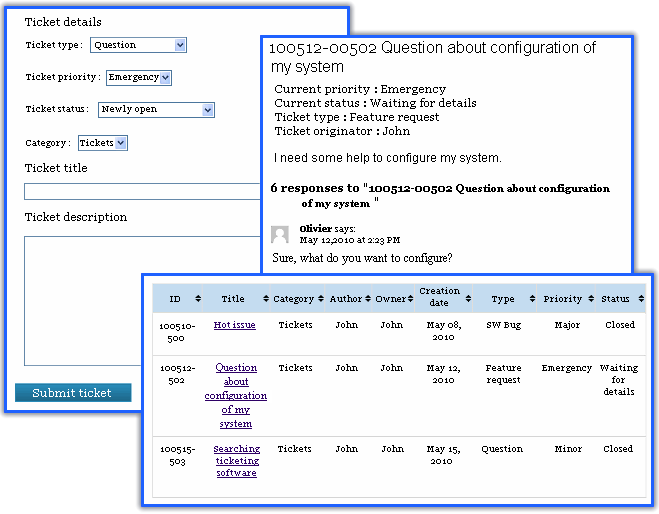Click the May 12, 2010 date cell
Image resolution: width=659 pixels, height=514 pixels.
coord(444,374)
